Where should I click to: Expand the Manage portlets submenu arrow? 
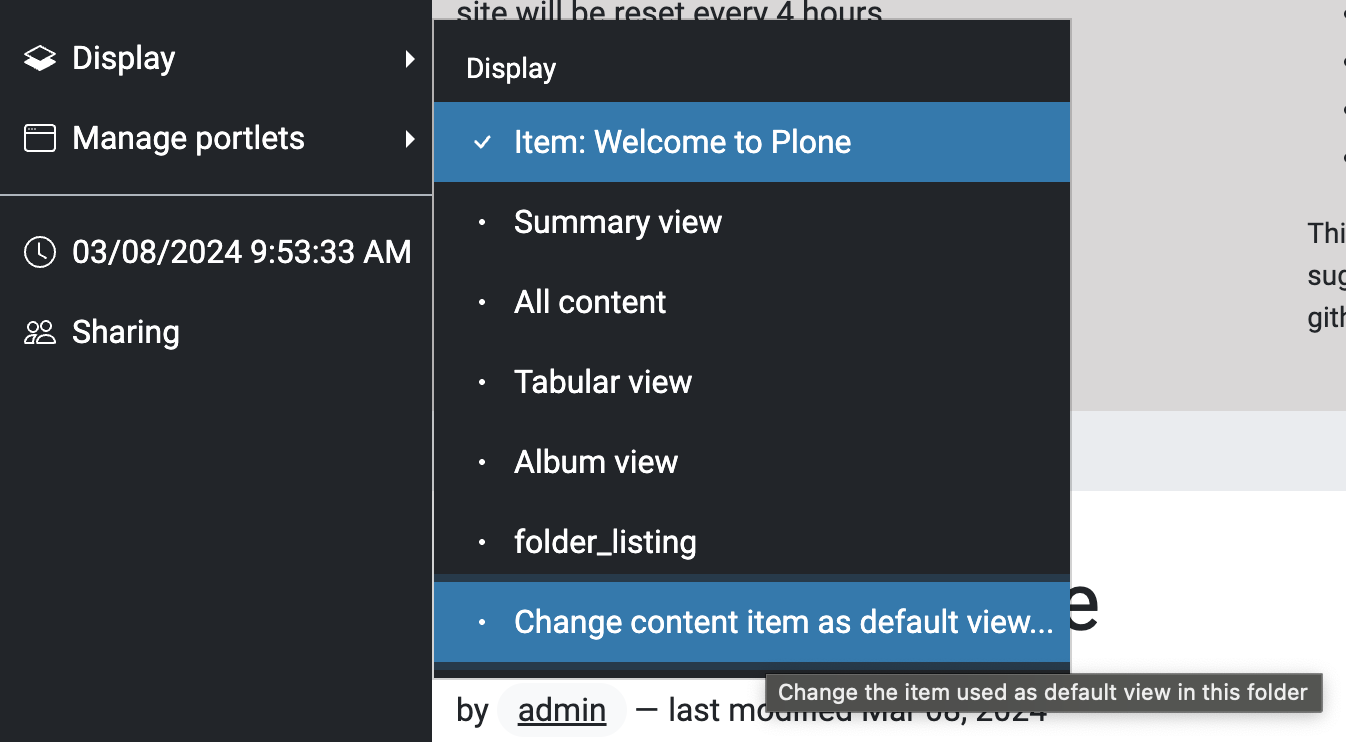pyautogui.click(x=410, y=138)
